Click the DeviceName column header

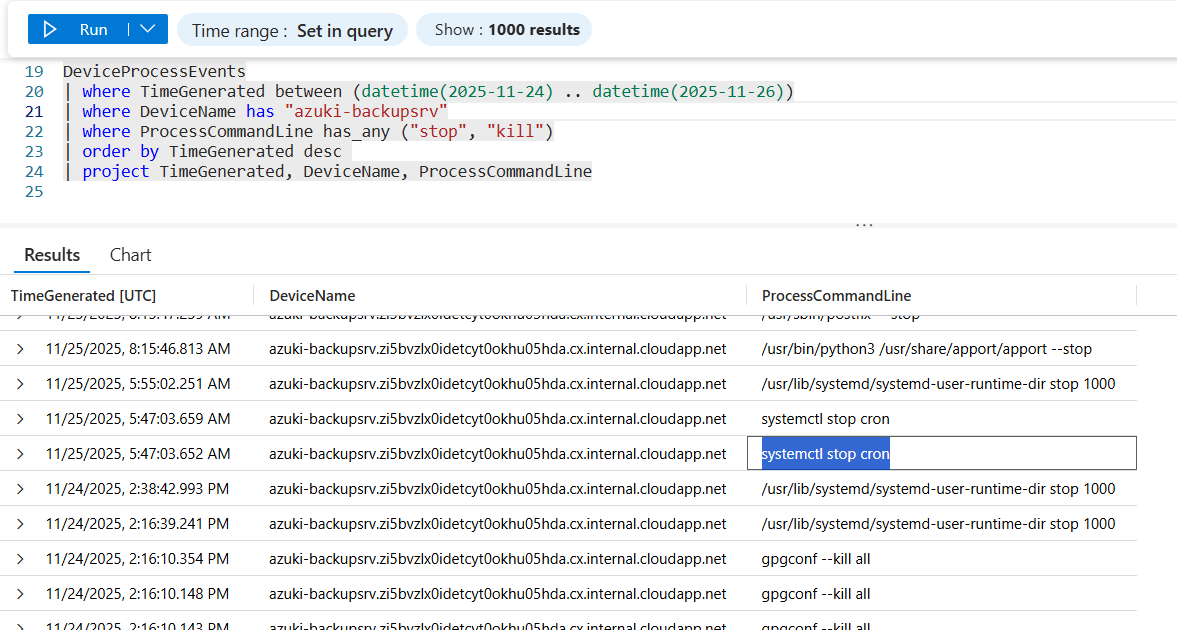[312, 296]
